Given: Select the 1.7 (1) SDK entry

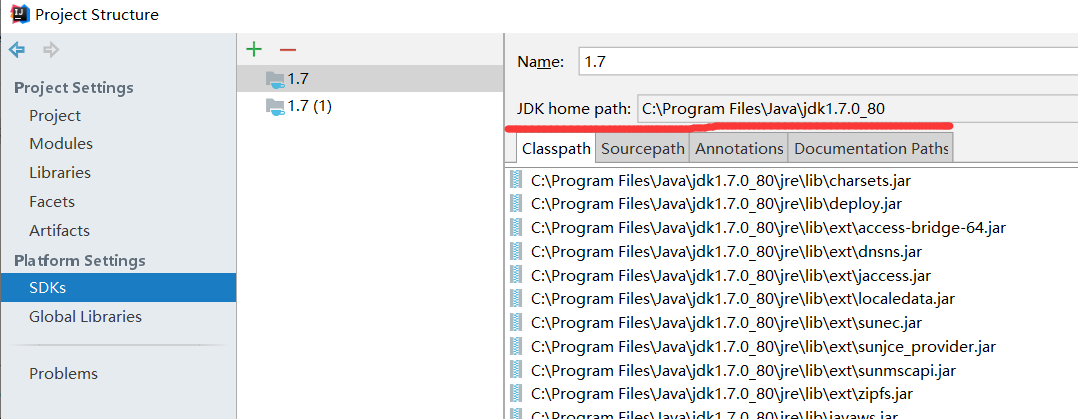Looking at the screenshot, I should (371, 107).
